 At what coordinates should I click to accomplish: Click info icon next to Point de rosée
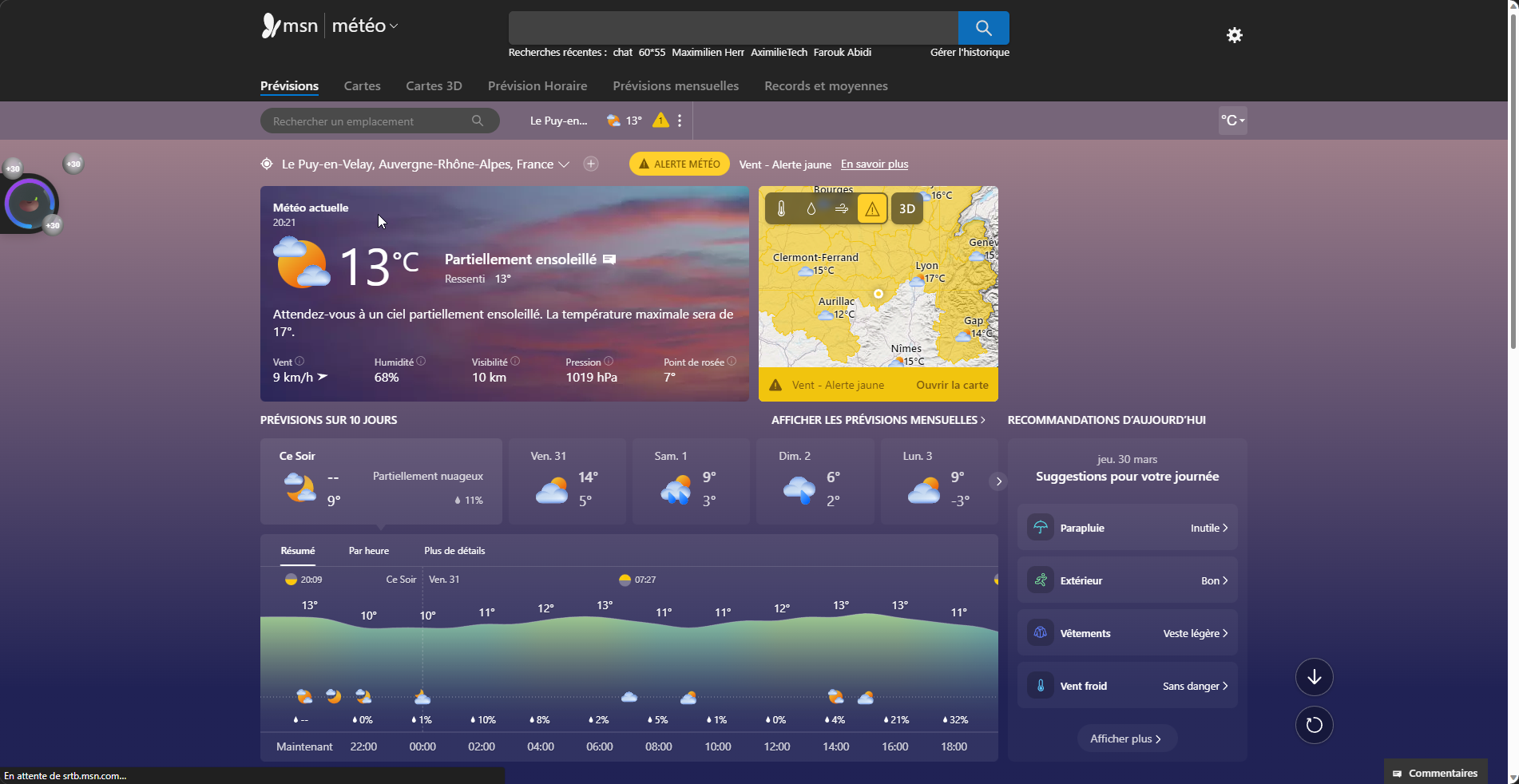click(732, 361)
